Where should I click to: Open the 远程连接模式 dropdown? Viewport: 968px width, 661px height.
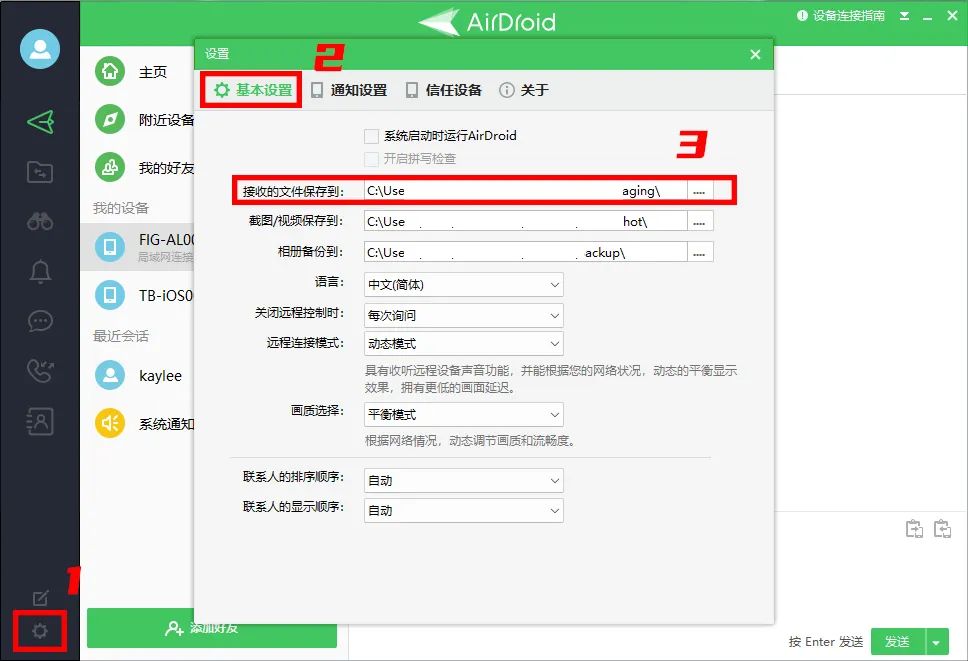463,344
